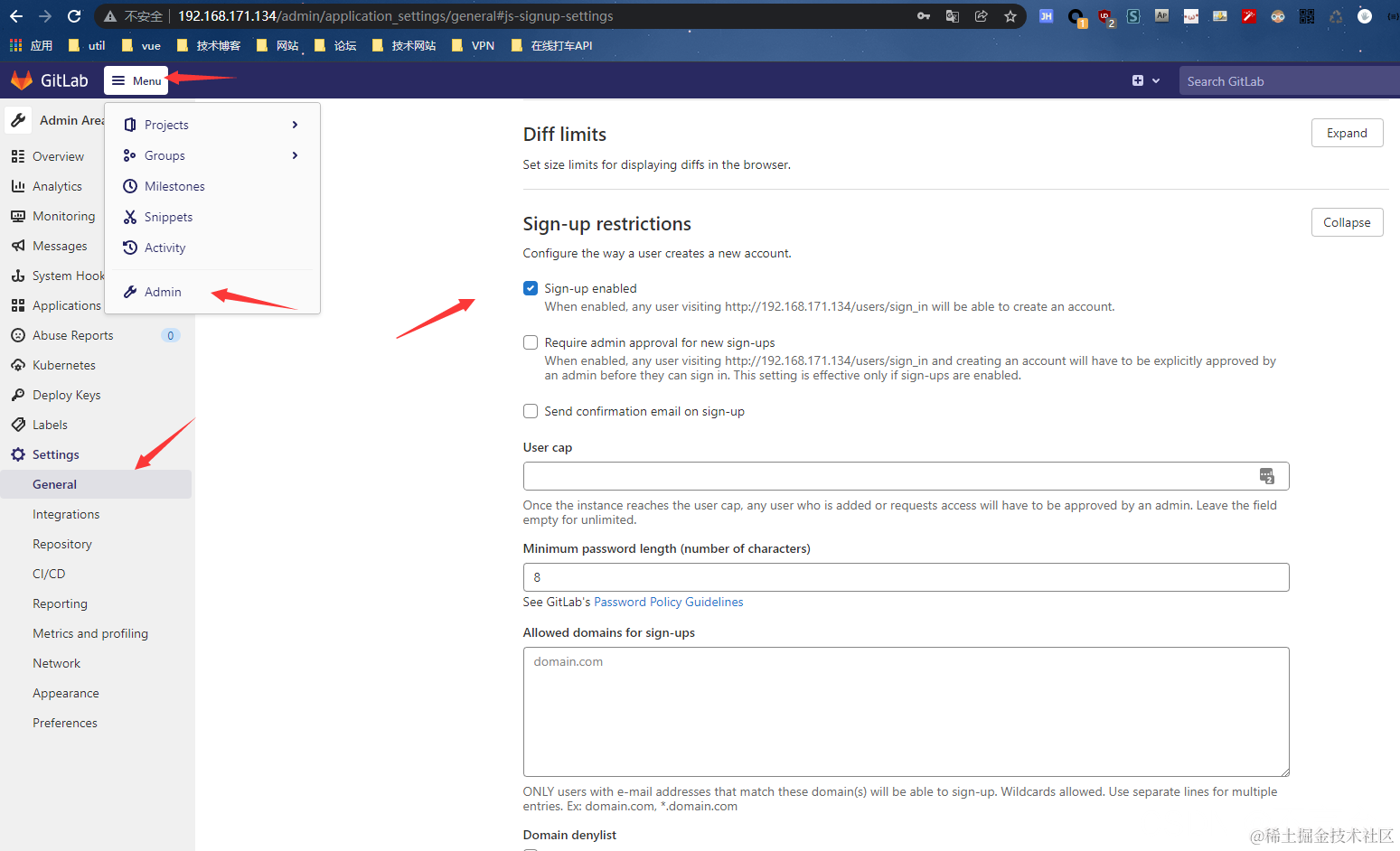Focus the User cap field
Image resolution: width=1400 pixels, height=851 pixels.
pos(906,476)
